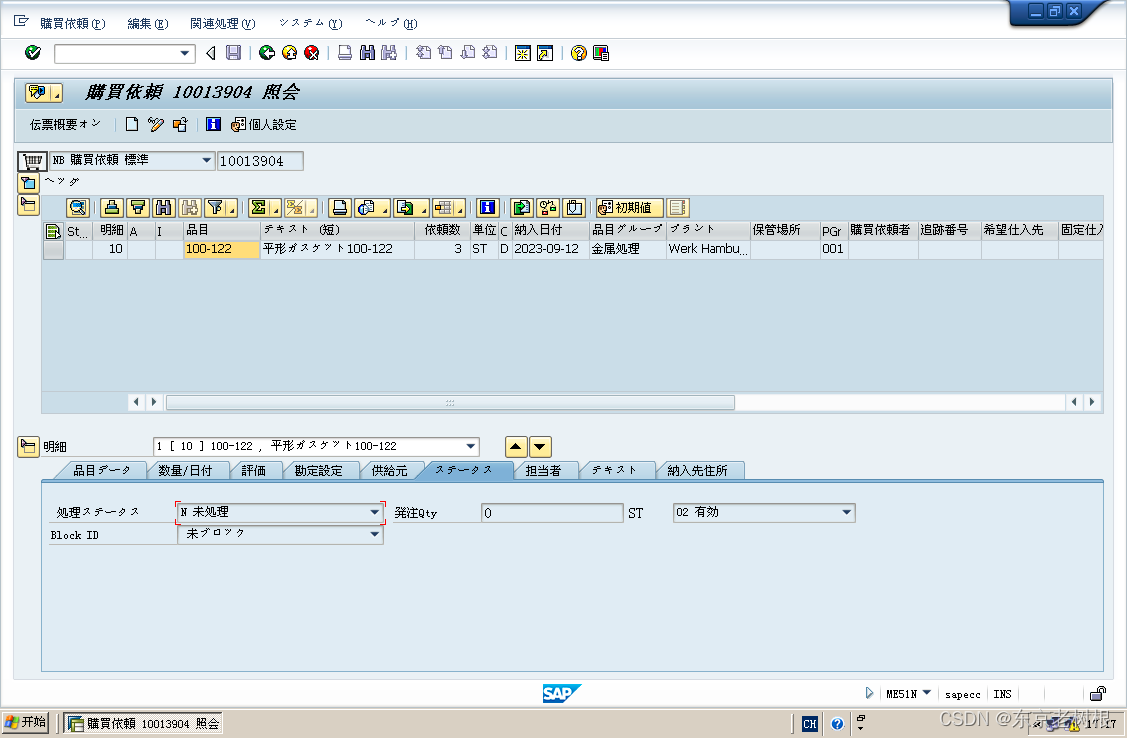Click the blue Information icon in the grid toolbar
1127x738 pixels.
coord(488,208)
